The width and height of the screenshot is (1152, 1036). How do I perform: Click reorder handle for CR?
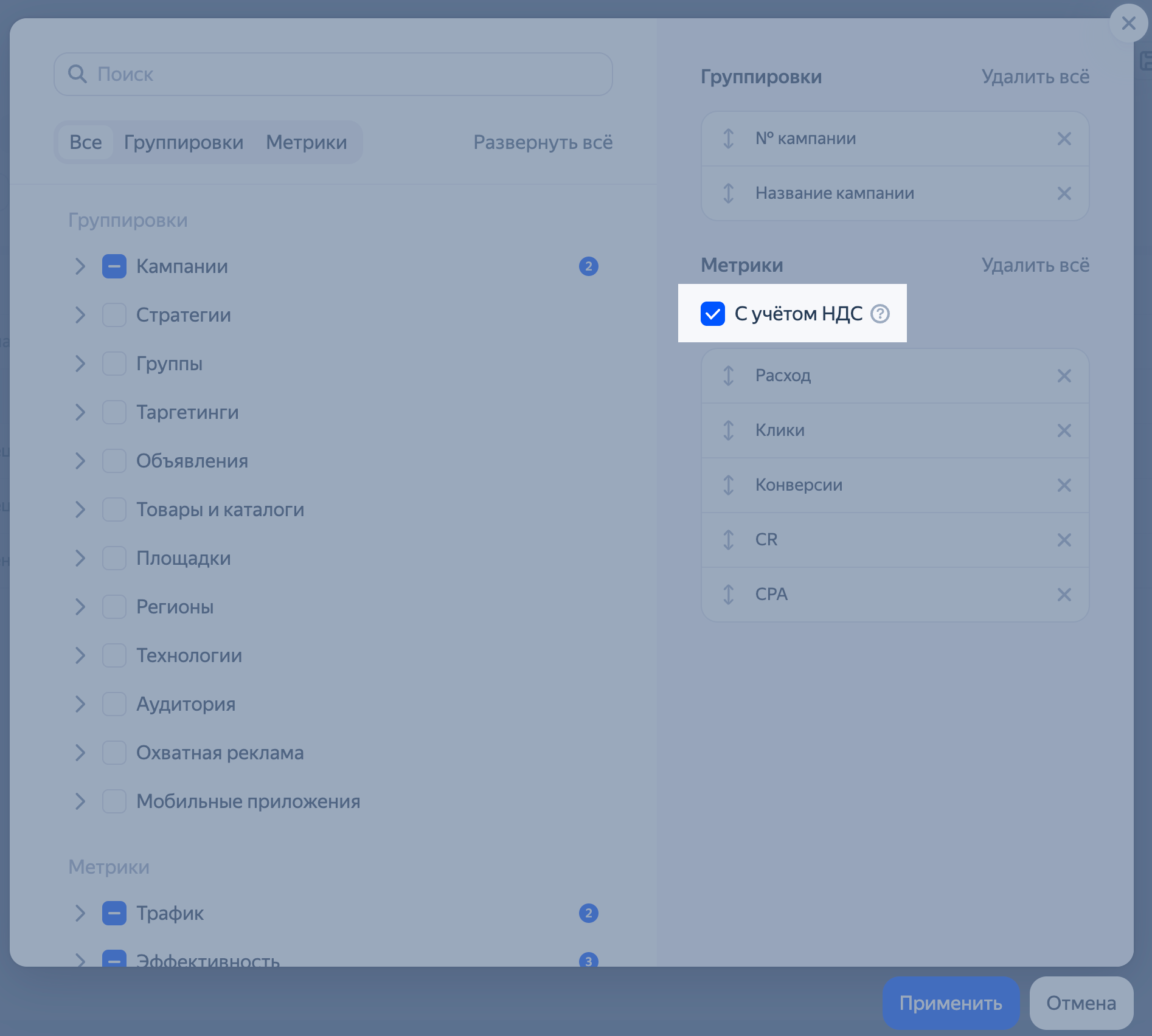(x=728, y=540)
